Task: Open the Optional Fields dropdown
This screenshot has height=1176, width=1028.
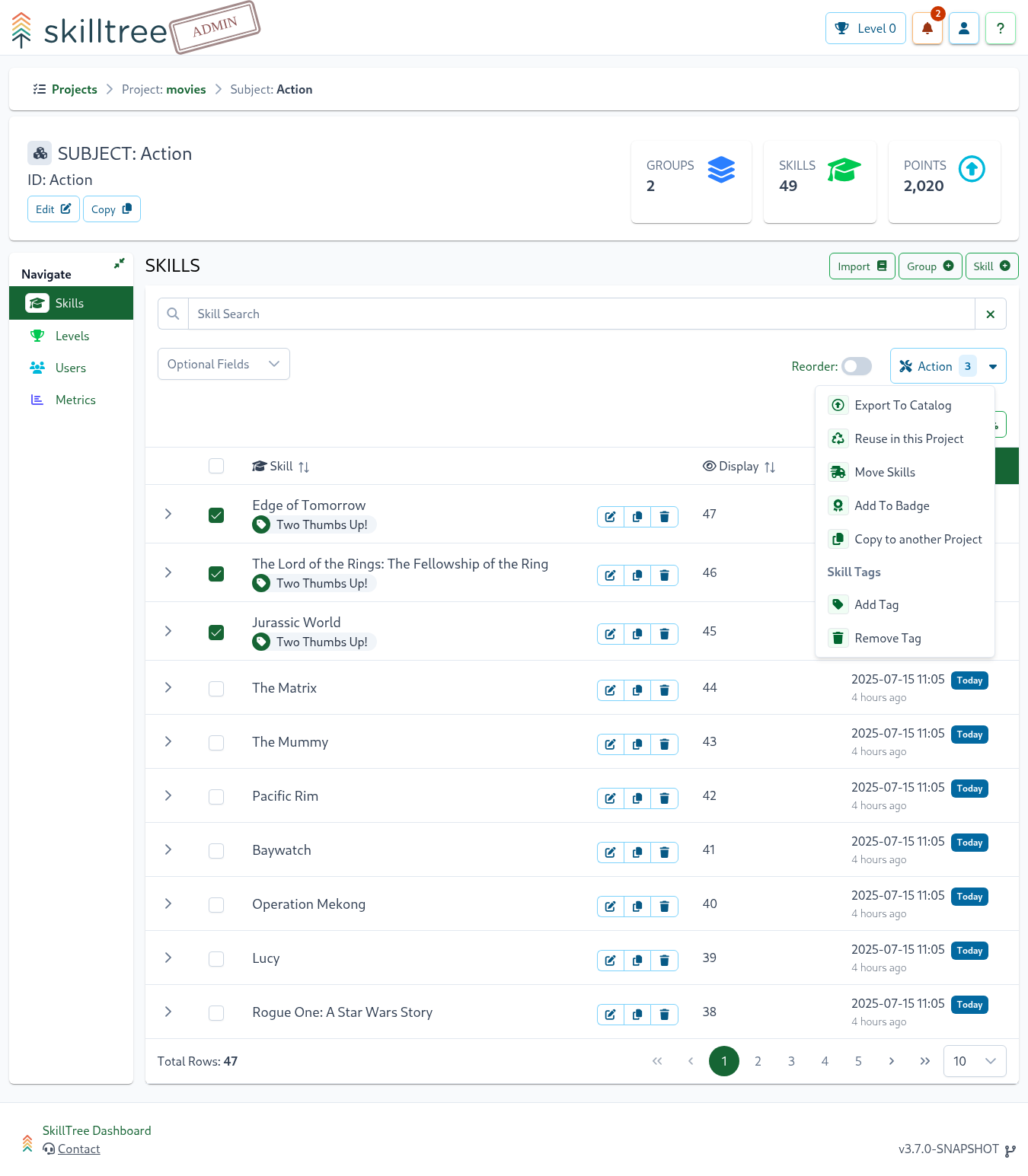Action: click(224, 364)
